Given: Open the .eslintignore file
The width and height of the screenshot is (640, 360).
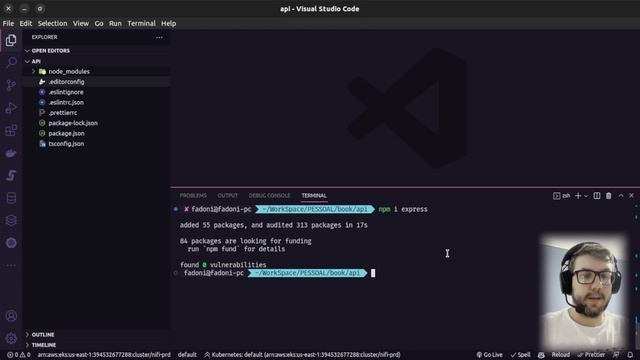Looking at the screenshot, I should 66,92.
